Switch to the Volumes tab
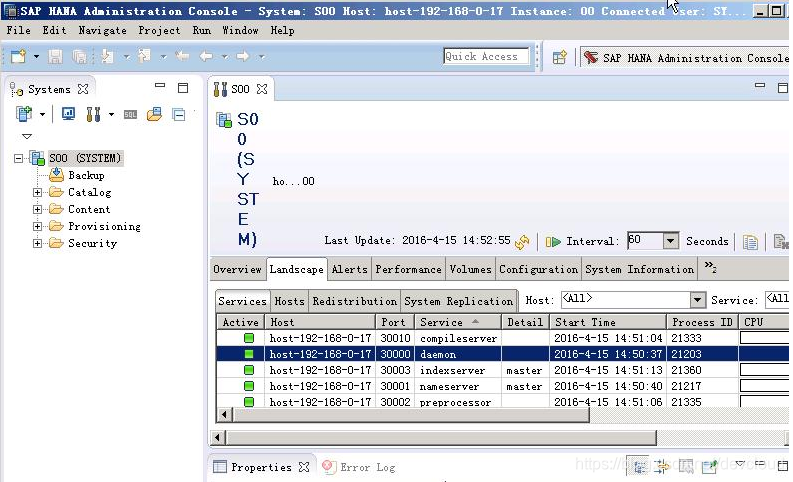The image size is (793, 482). (x=470, y=269)
